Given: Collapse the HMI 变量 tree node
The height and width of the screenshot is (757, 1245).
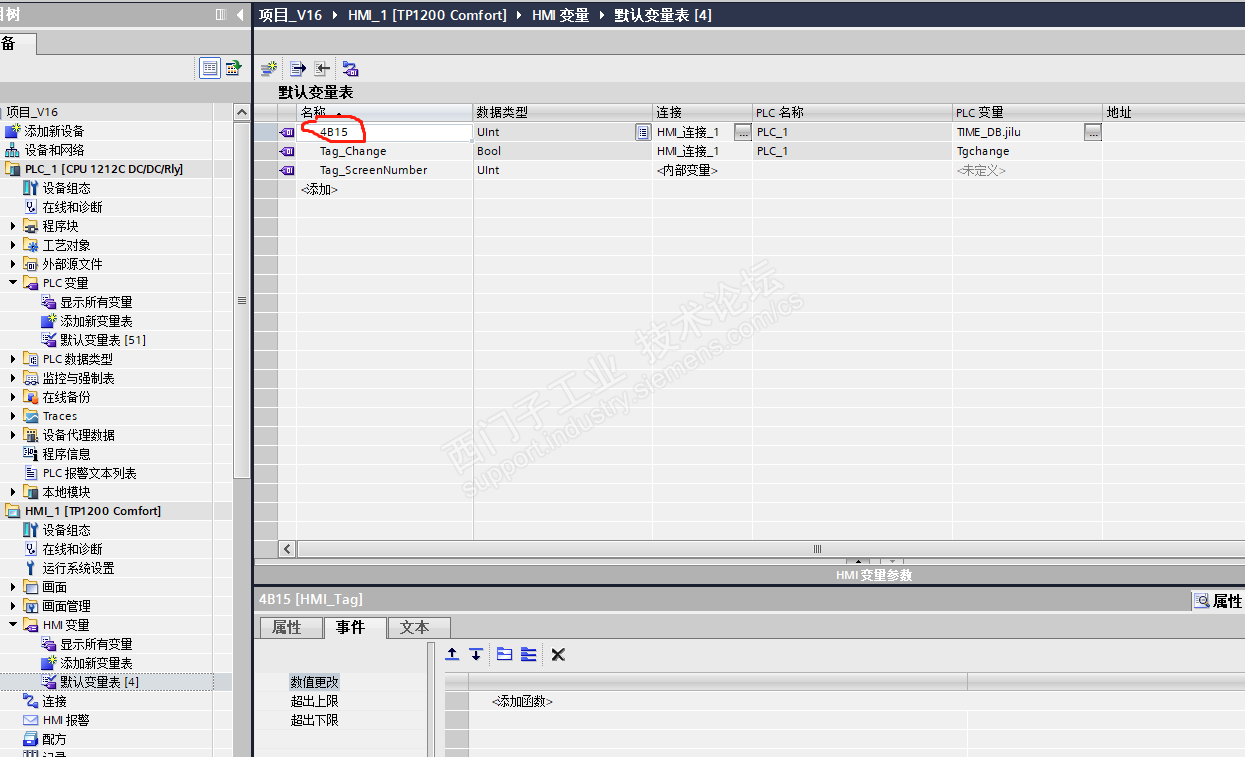Looking at the screenshot, I should tap(13, 625).
